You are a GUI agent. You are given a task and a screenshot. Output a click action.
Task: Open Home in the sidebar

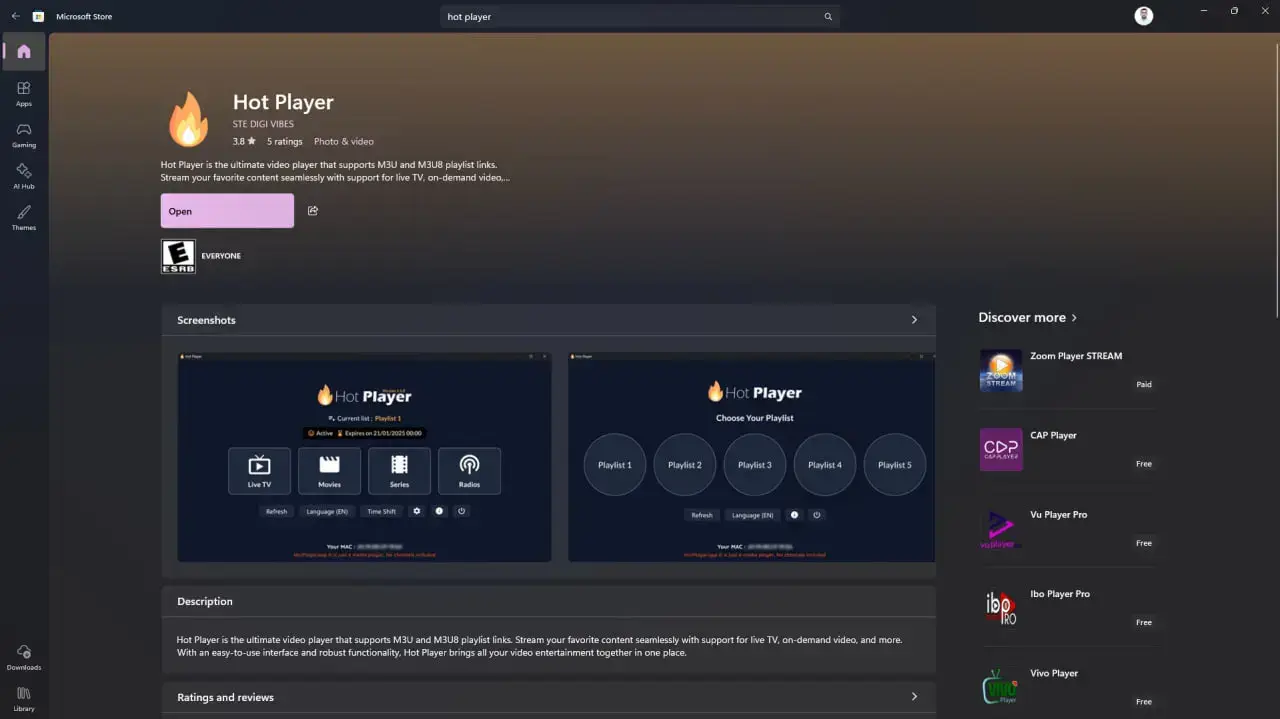(x=24, y=51)
